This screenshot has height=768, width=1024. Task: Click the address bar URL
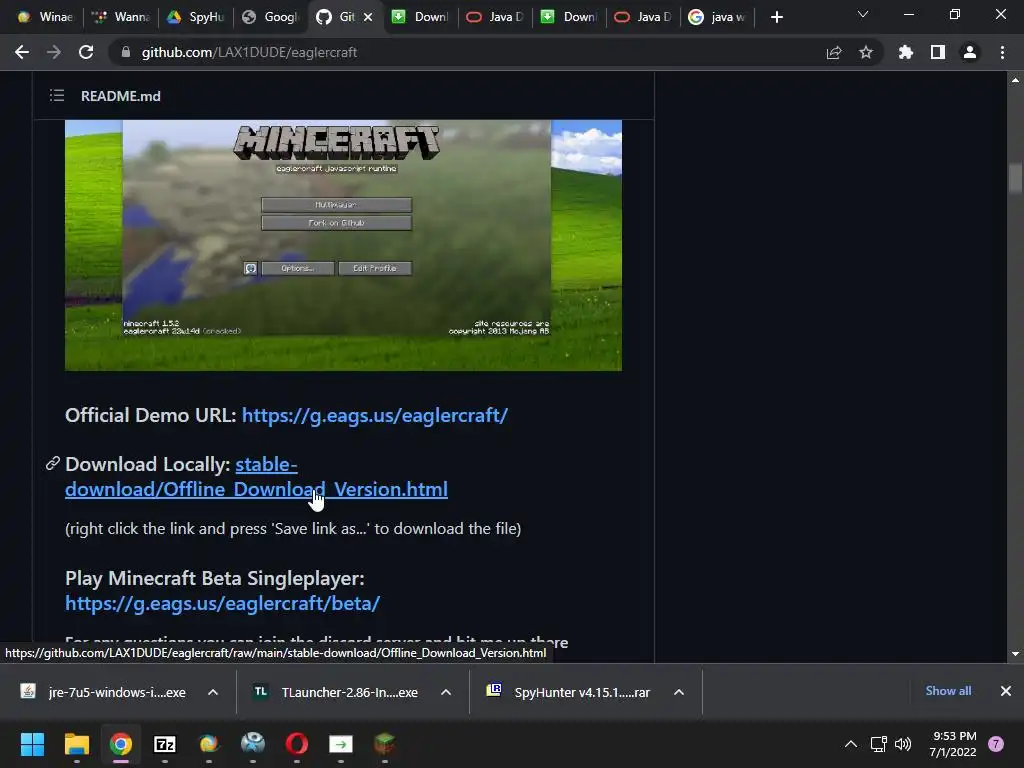click(x=249, y=52)
